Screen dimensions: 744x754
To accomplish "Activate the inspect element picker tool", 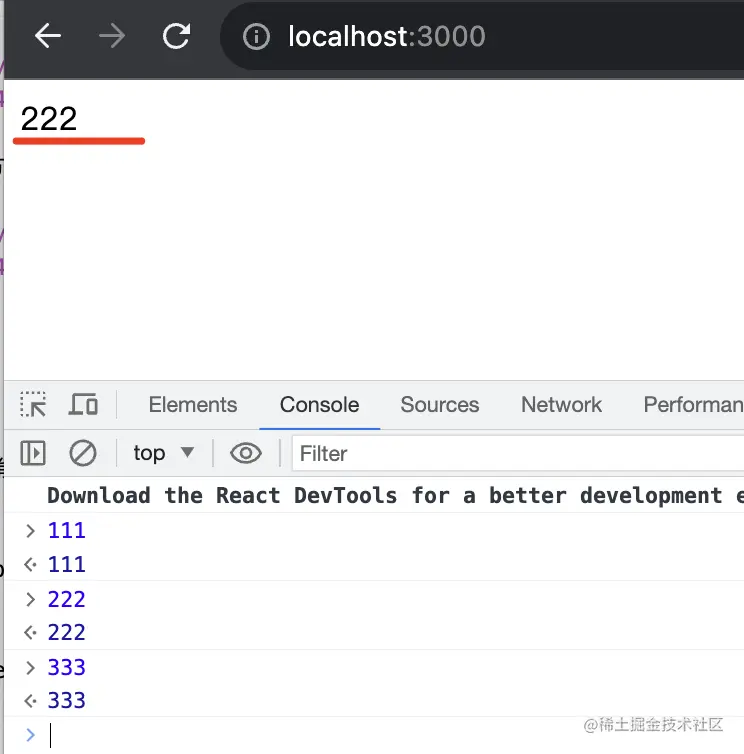I will [33, 404].
